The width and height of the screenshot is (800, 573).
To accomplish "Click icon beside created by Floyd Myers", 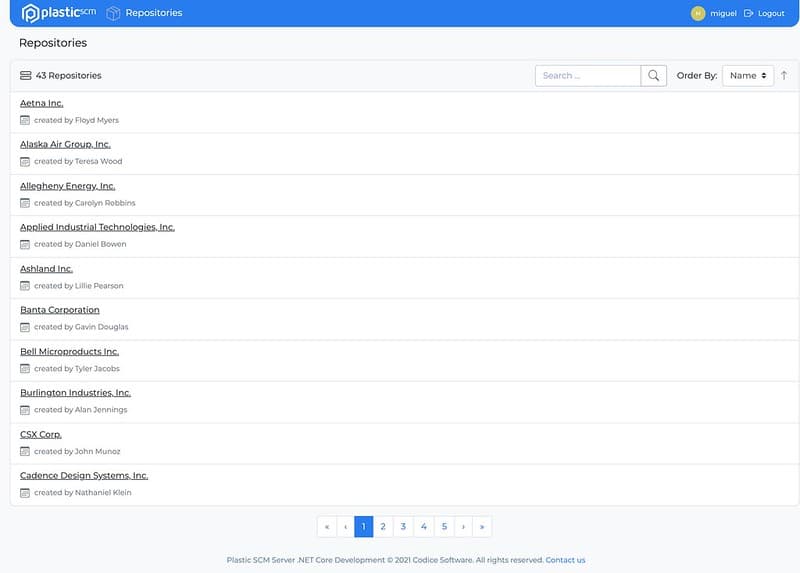I will [x=25, y=120].
